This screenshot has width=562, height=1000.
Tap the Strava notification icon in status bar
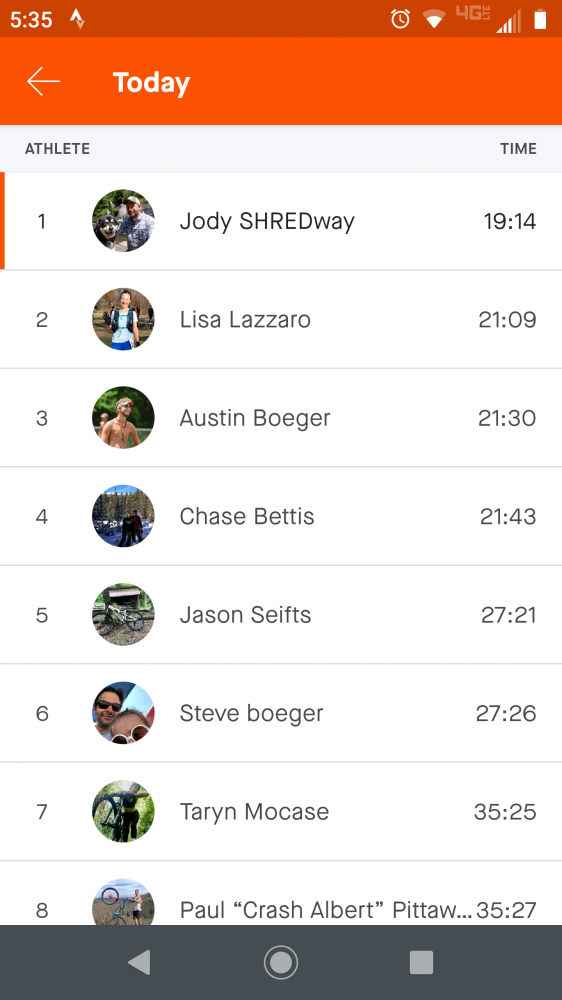pyautogui.click(x=78, y=19)
